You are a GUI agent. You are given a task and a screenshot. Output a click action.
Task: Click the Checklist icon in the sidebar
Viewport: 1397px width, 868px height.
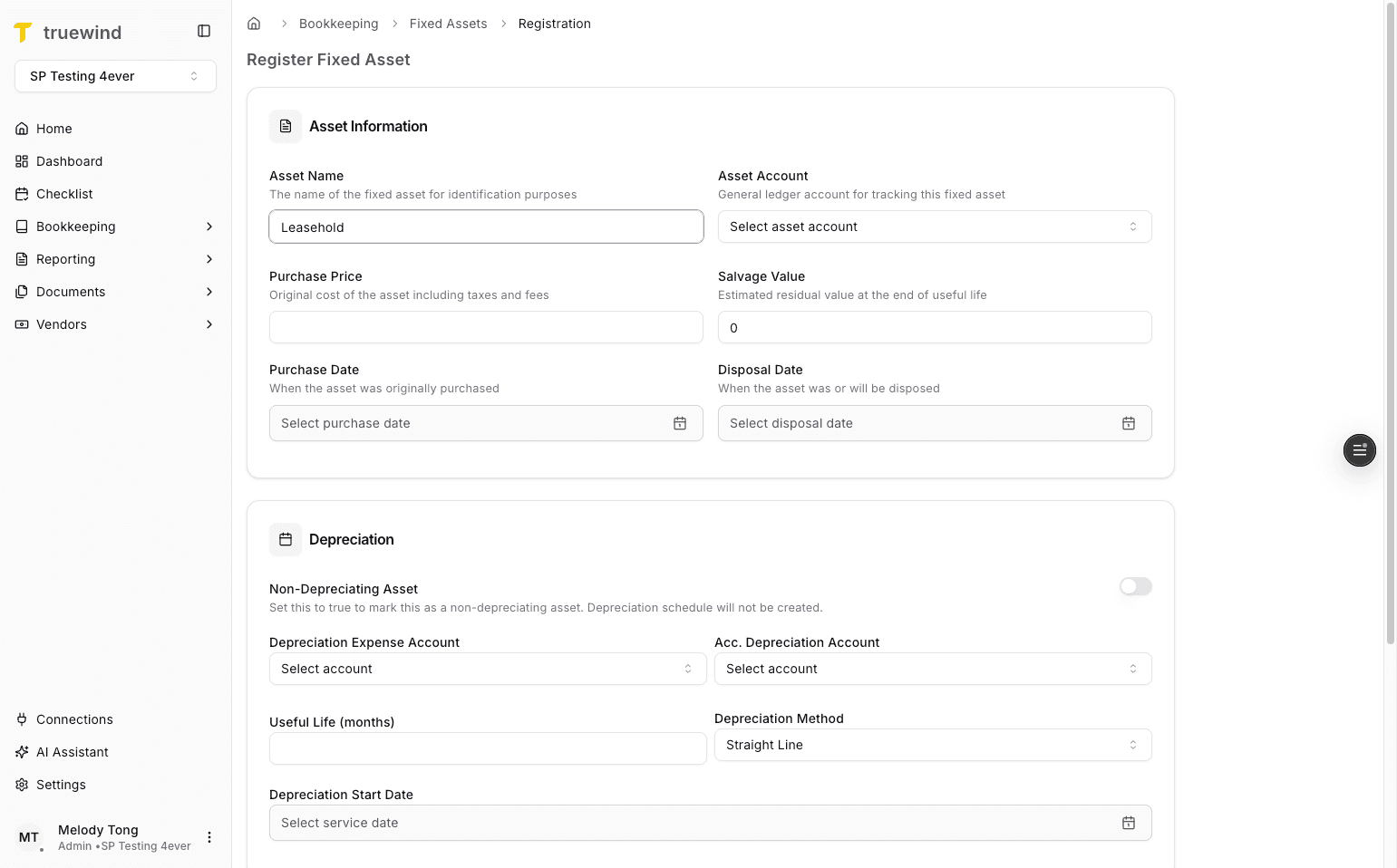tap(22, 193)
